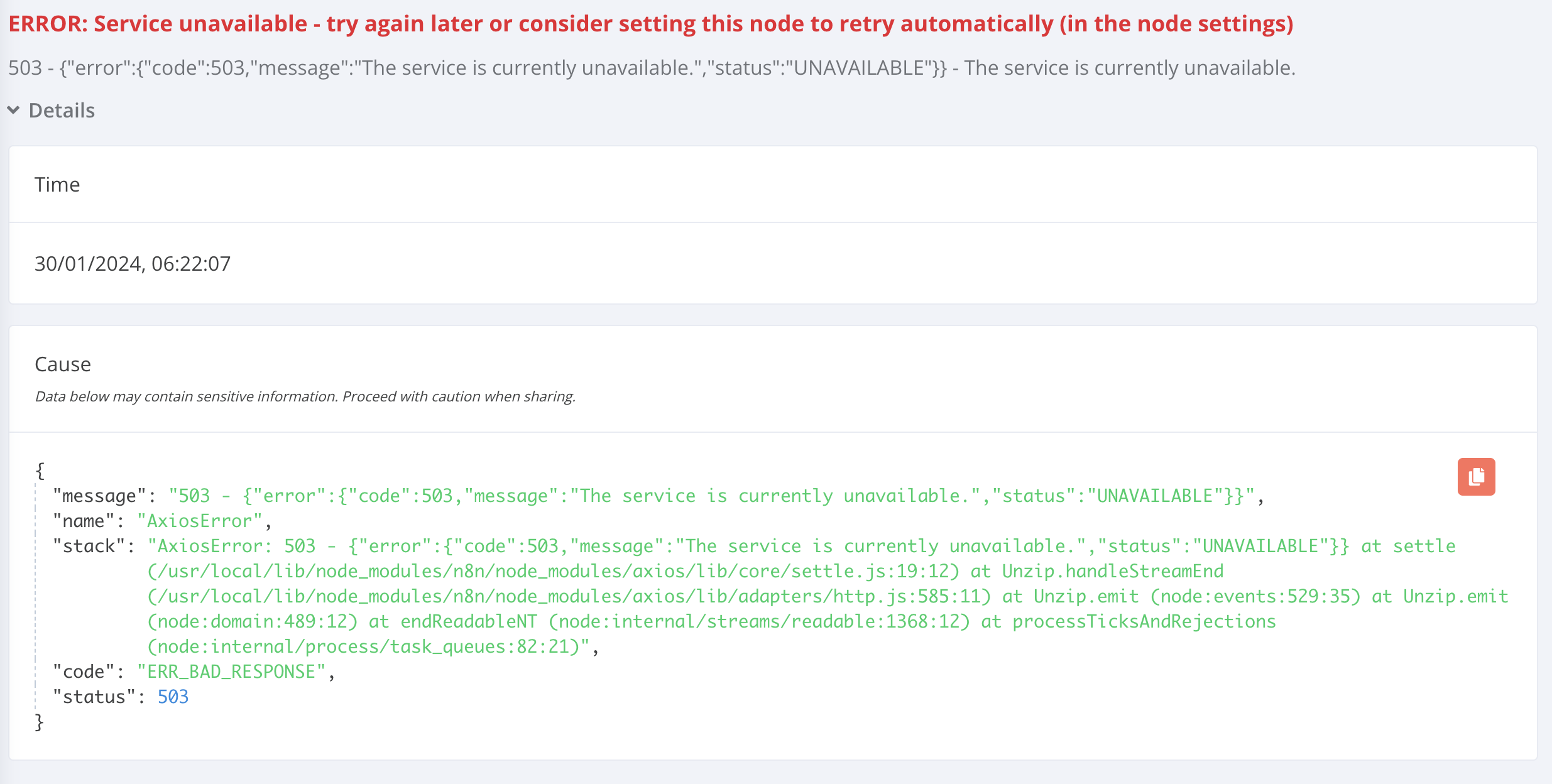Image resolution: width=1552 pixels, height=784 pixels.
Task: Click the red ERROR heading text
Action: click(x=440, y=24)
